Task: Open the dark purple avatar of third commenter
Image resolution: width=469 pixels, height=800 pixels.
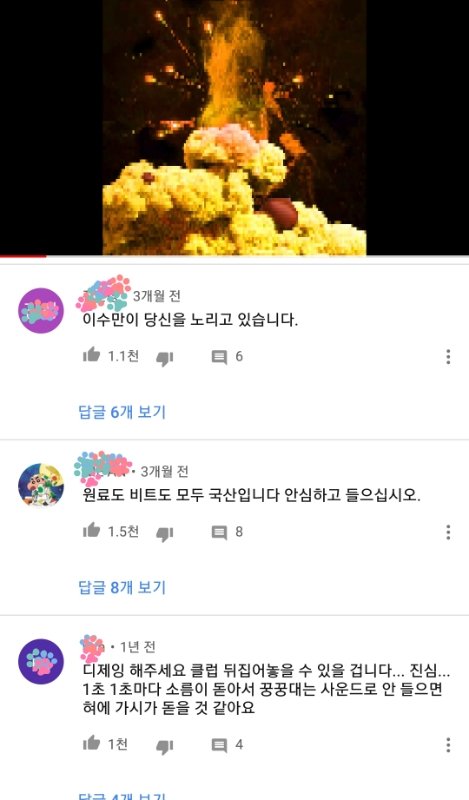Action: coord(41,661)
